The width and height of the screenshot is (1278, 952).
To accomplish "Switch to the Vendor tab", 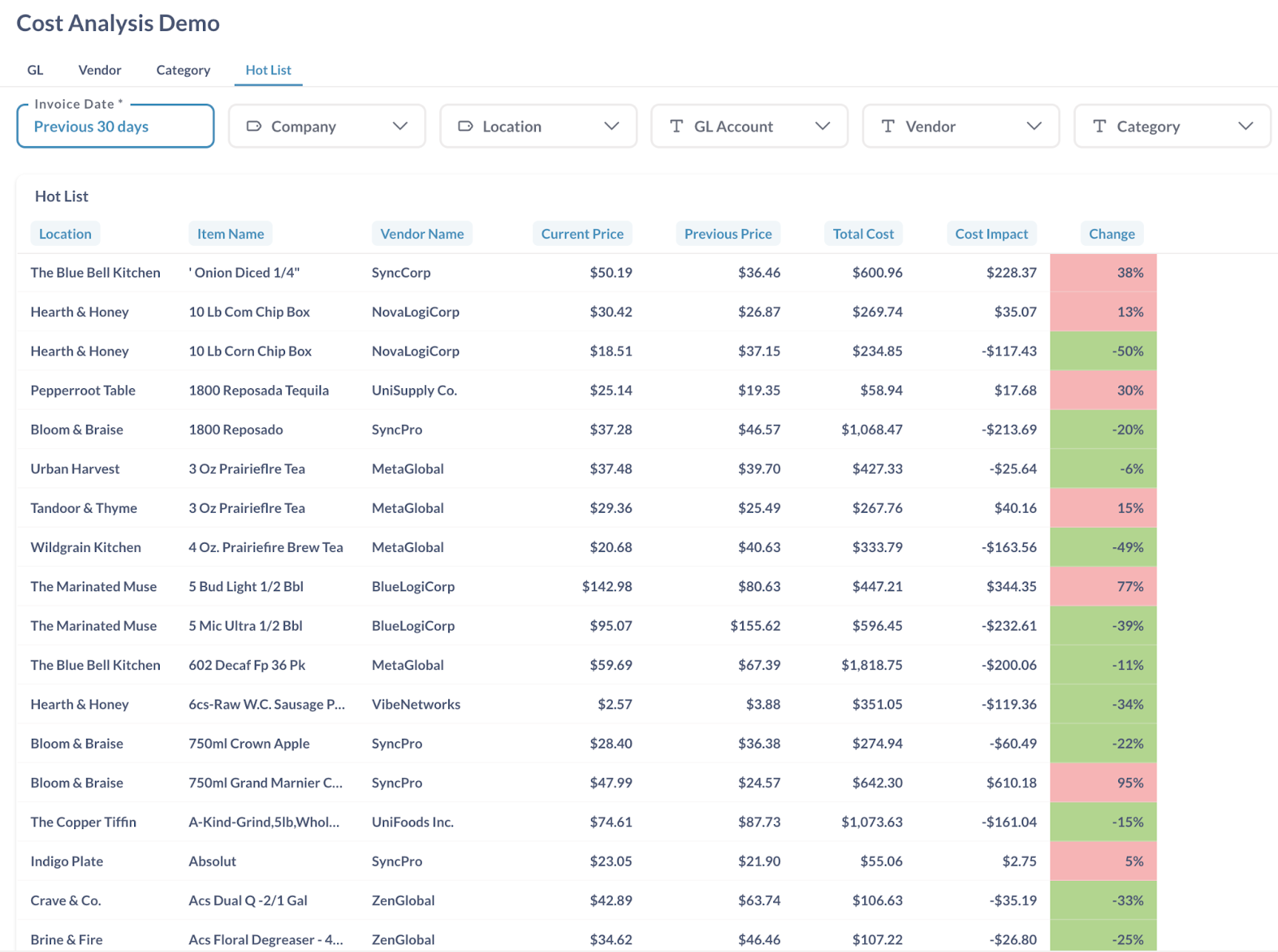I will click(100, 70).
